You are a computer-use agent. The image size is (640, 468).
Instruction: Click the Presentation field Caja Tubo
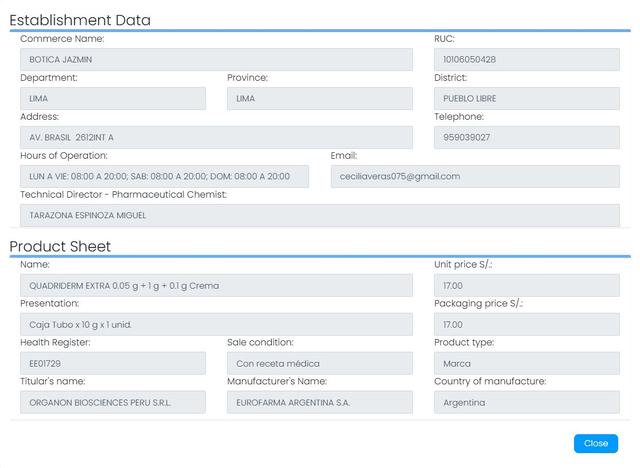[x=216, y=324]
